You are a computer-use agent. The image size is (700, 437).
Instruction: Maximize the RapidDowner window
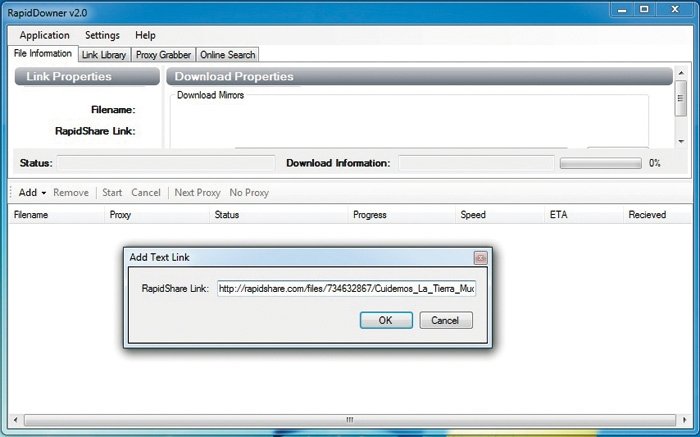coord(644,10)
